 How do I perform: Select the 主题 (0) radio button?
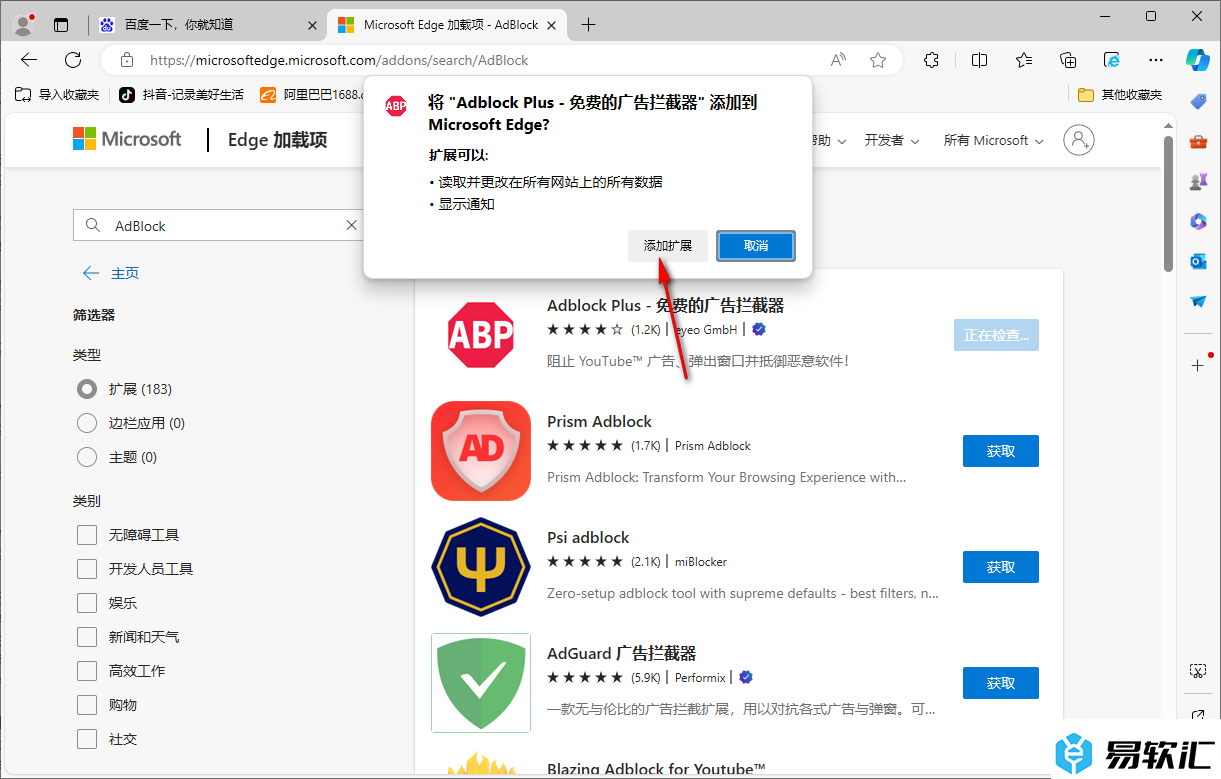[87, 457]
